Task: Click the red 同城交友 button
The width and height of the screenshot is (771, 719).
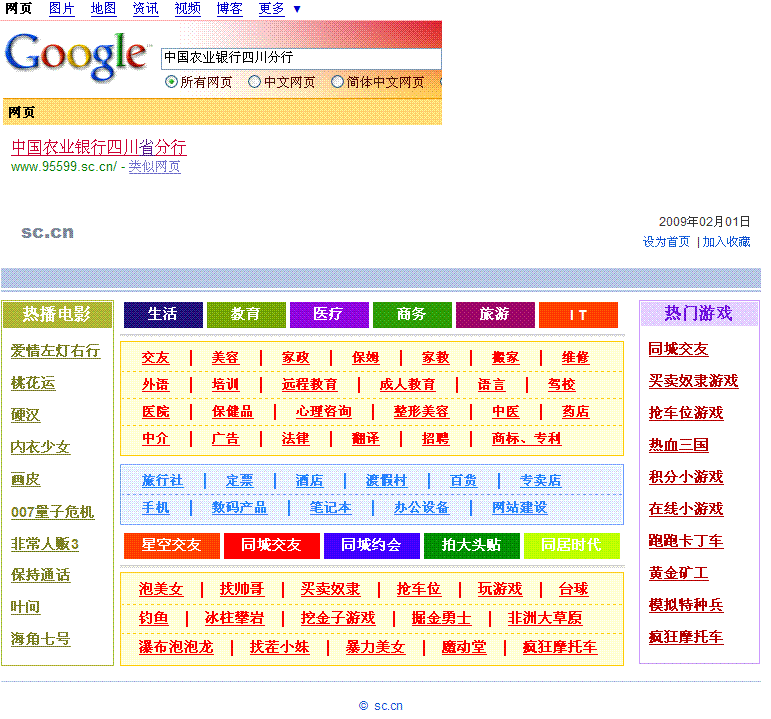Action: click(x=271, y=545)
